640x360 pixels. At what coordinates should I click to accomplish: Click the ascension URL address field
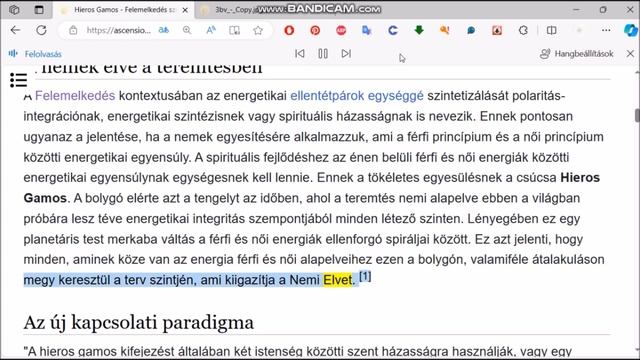tap(118, 30)
